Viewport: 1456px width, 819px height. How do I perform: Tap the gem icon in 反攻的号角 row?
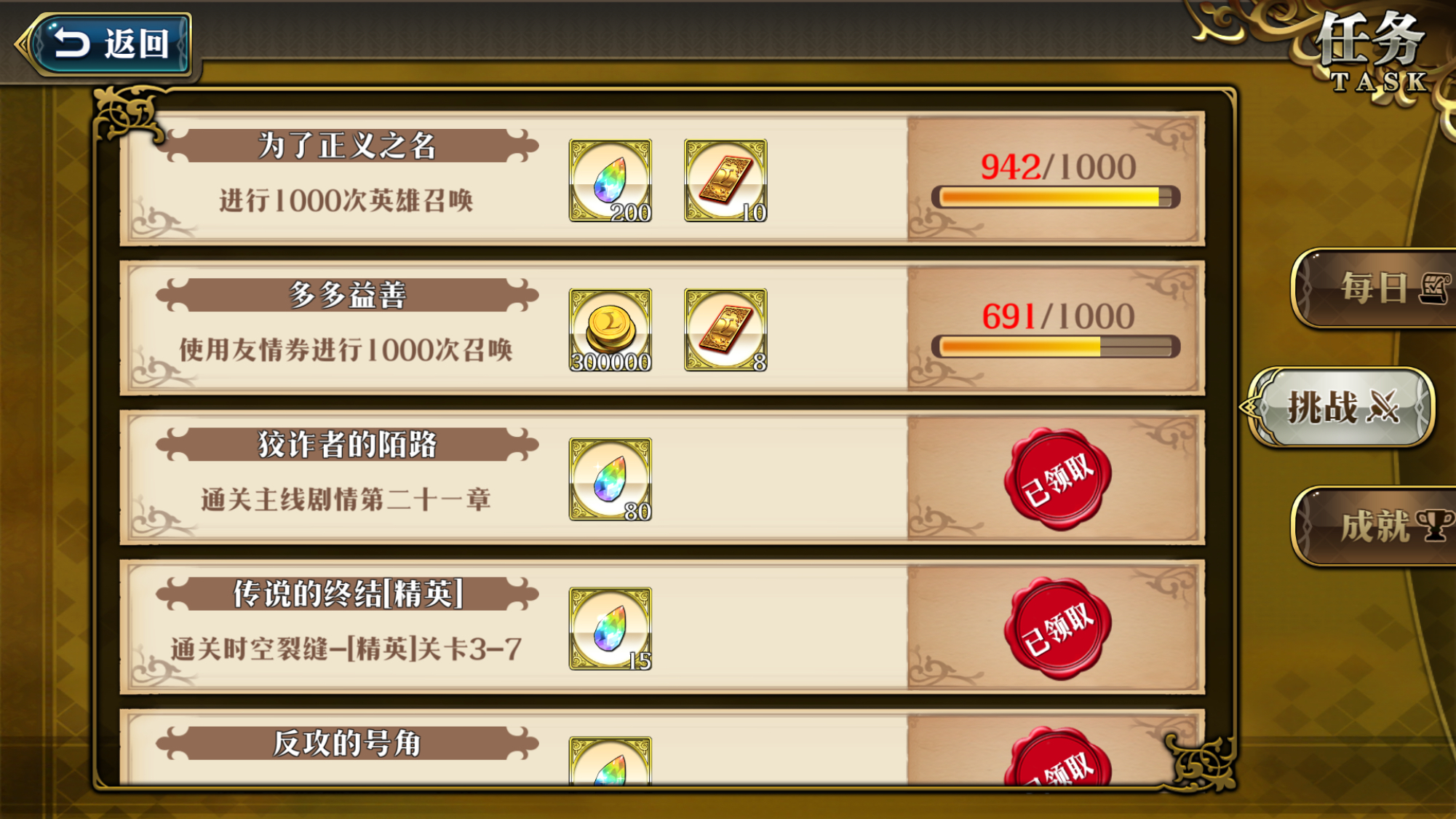coord(610,761)
